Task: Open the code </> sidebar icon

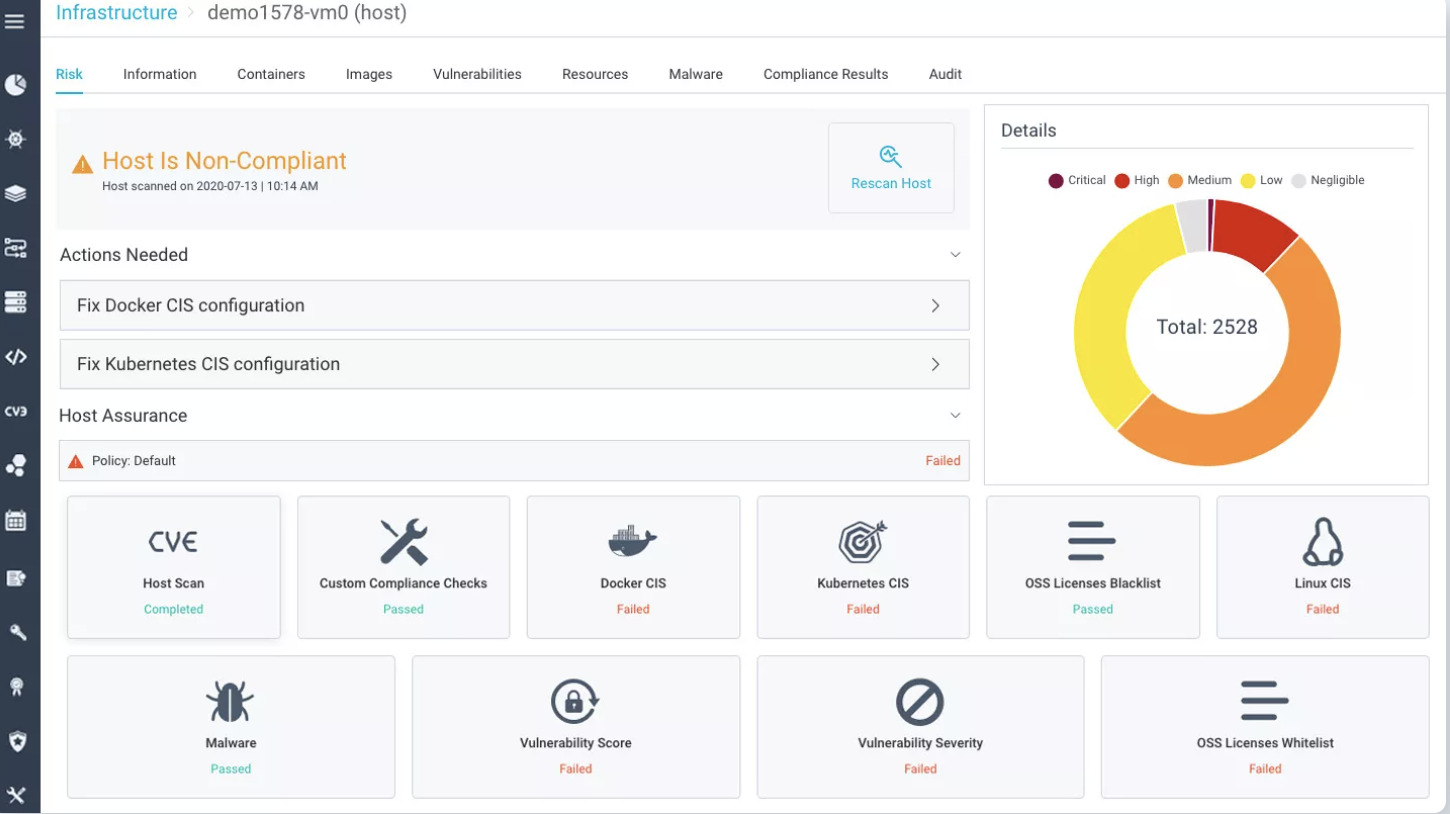Action: (15, 356)
